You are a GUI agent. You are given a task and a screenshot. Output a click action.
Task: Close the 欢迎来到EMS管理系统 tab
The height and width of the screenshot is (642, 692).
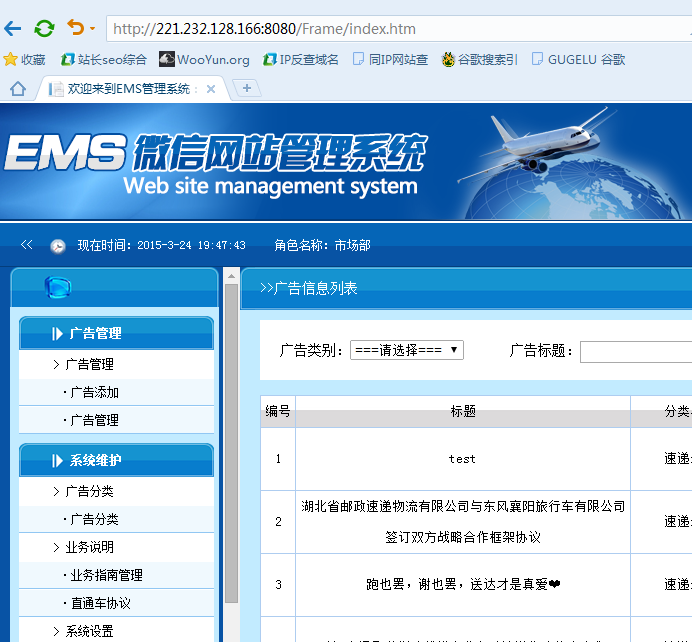click(x=211, y=89)
